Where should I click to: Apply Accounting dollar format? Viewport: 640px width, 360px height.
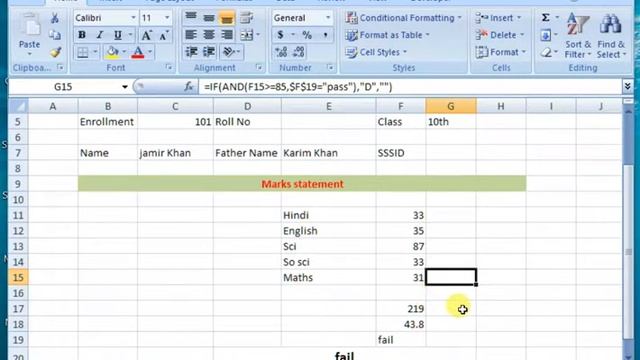point(280,35)
